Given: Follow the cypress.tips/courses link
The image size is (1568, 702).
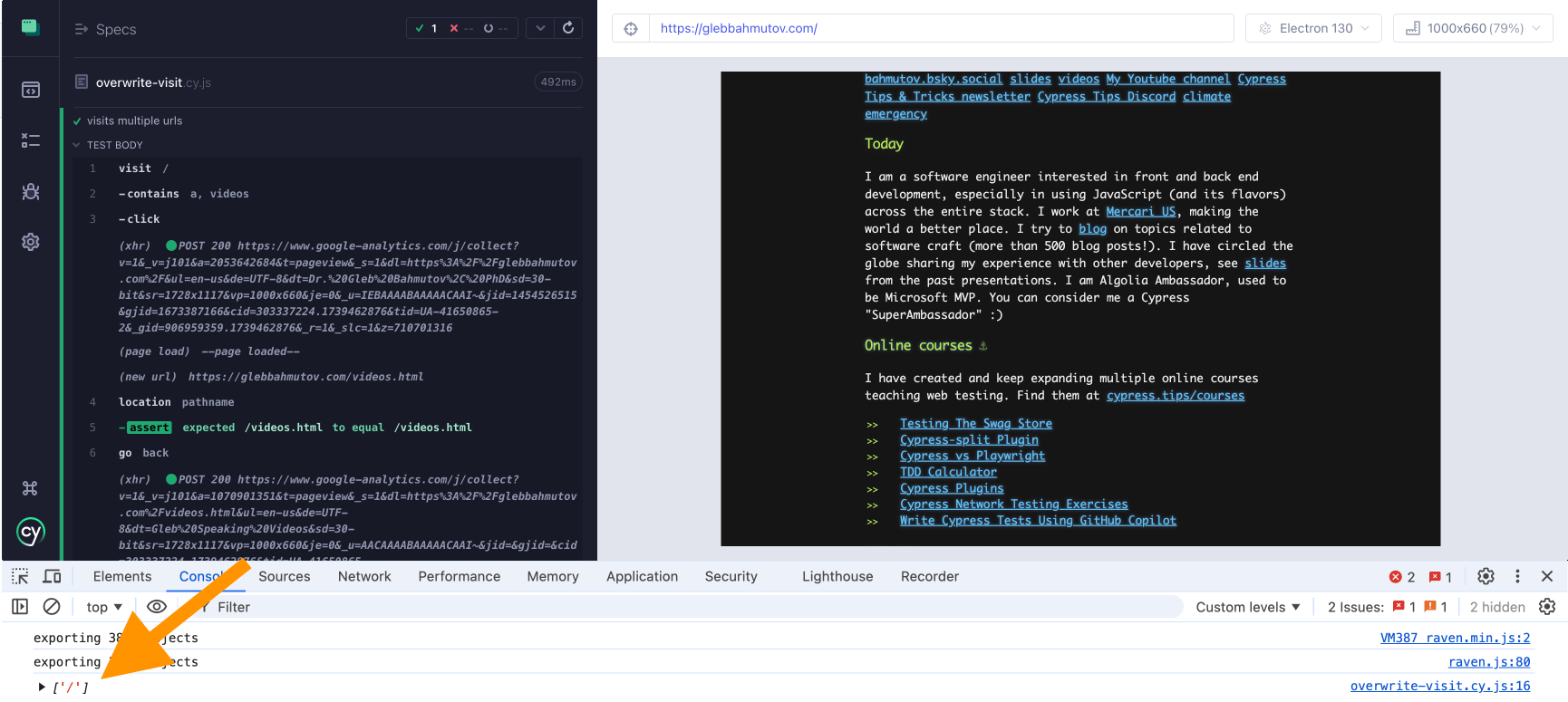Looking at the screenshot, I should [1176, 395].
